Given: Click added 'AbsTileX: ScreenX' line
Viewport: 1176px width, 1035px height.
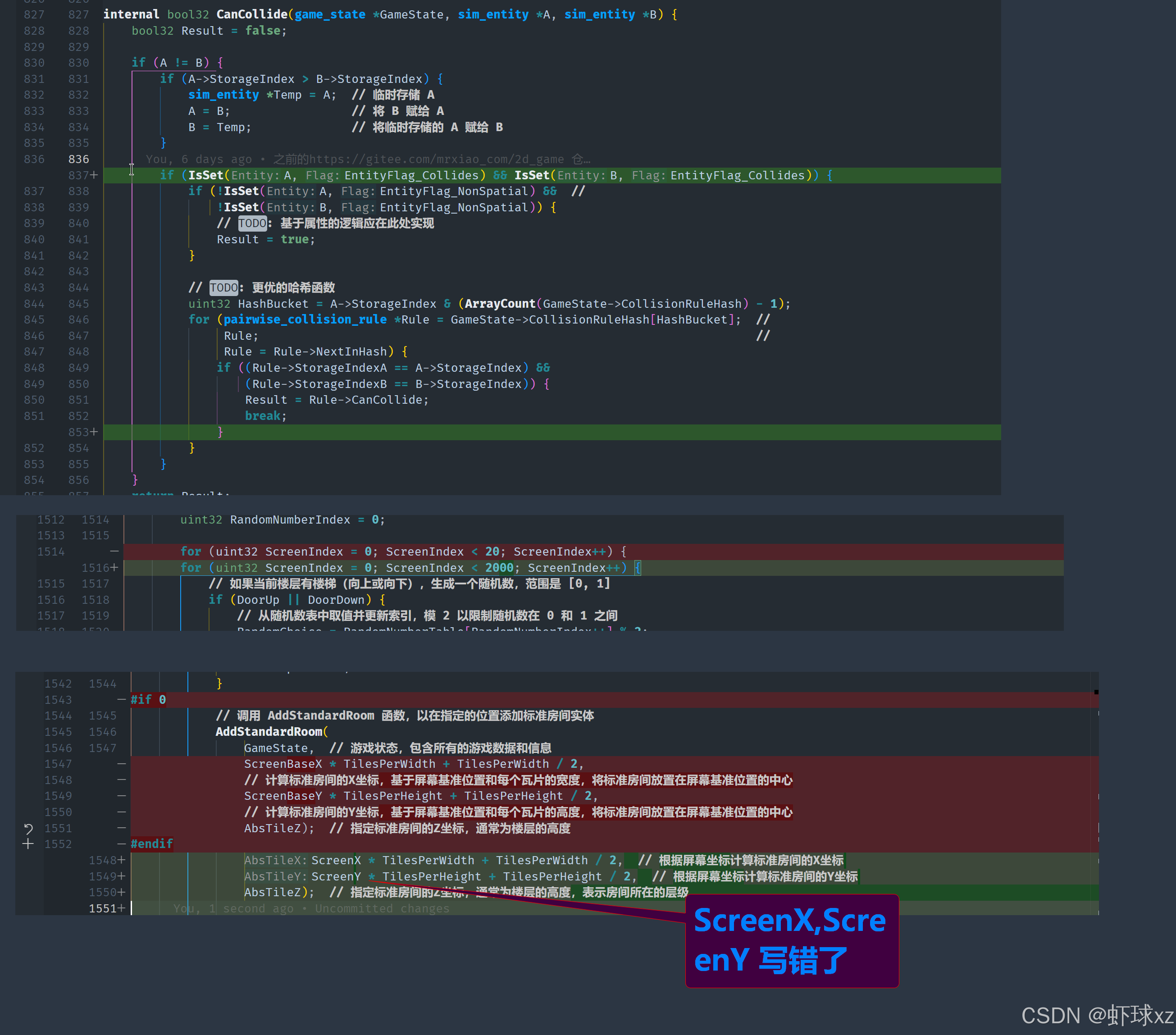Looking at the screenshot, I should [x=615, y=861].
